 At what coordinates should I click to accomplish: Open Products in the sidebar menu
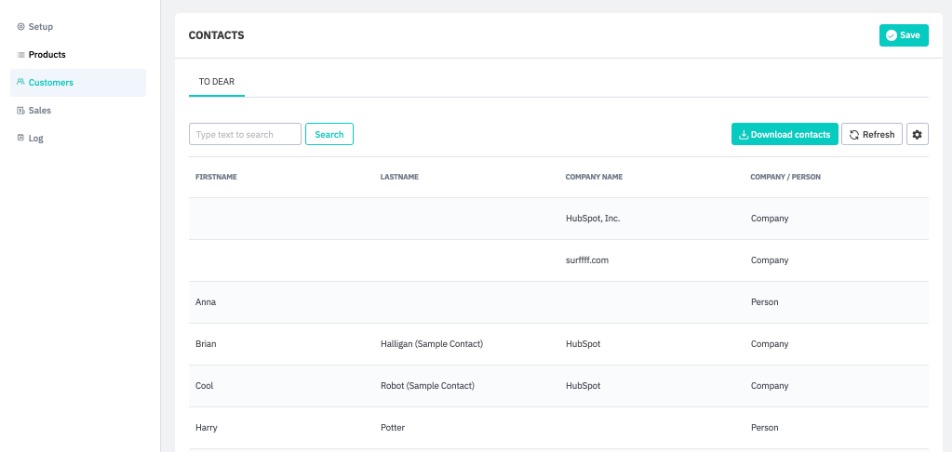[x=47, y=55]
